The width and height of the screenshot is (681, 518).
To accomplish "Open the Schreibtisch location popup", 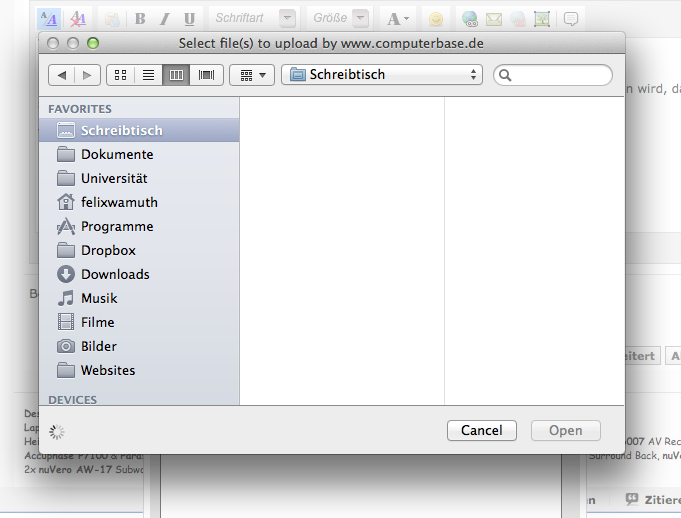I will (x=382, y=75).
